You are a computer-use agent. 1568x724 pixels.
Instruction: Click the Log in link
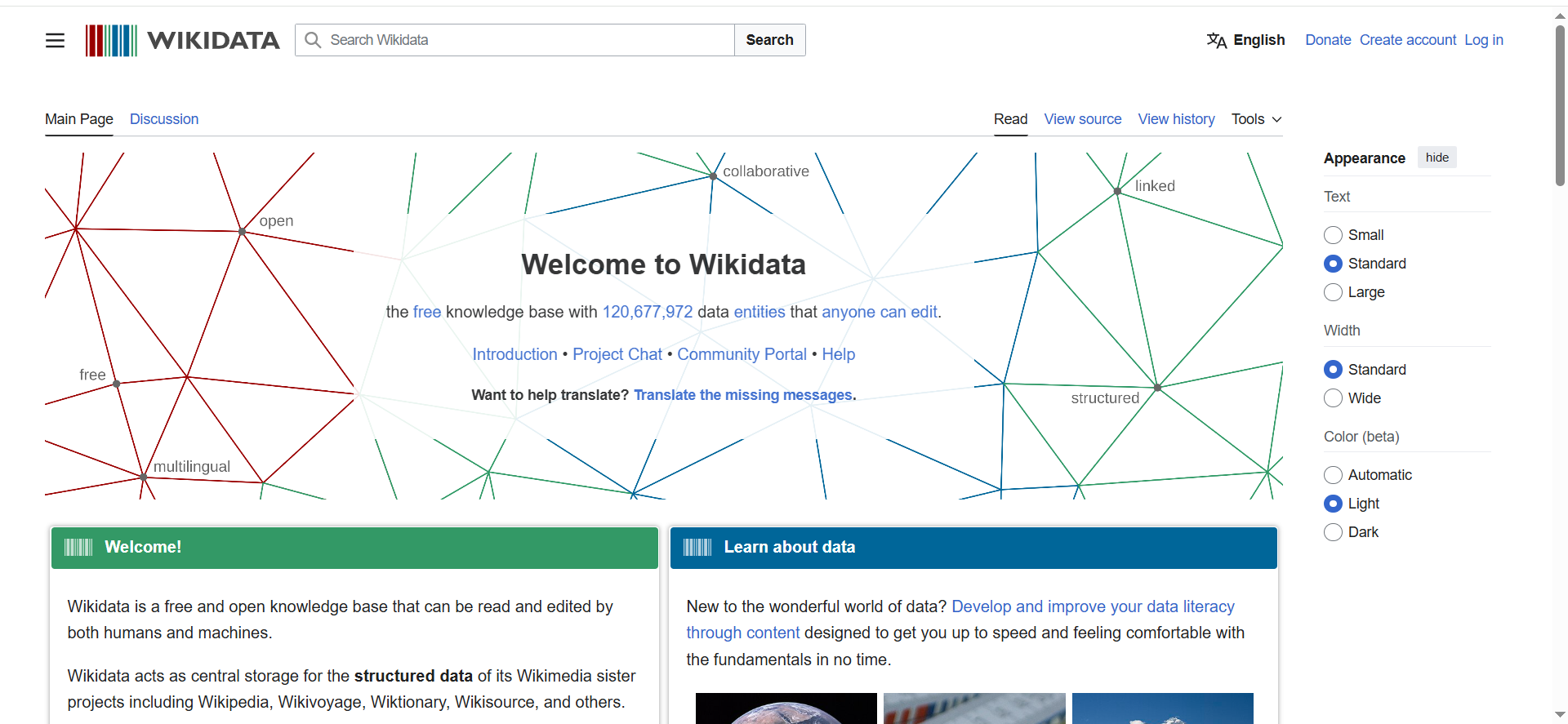1484,40
